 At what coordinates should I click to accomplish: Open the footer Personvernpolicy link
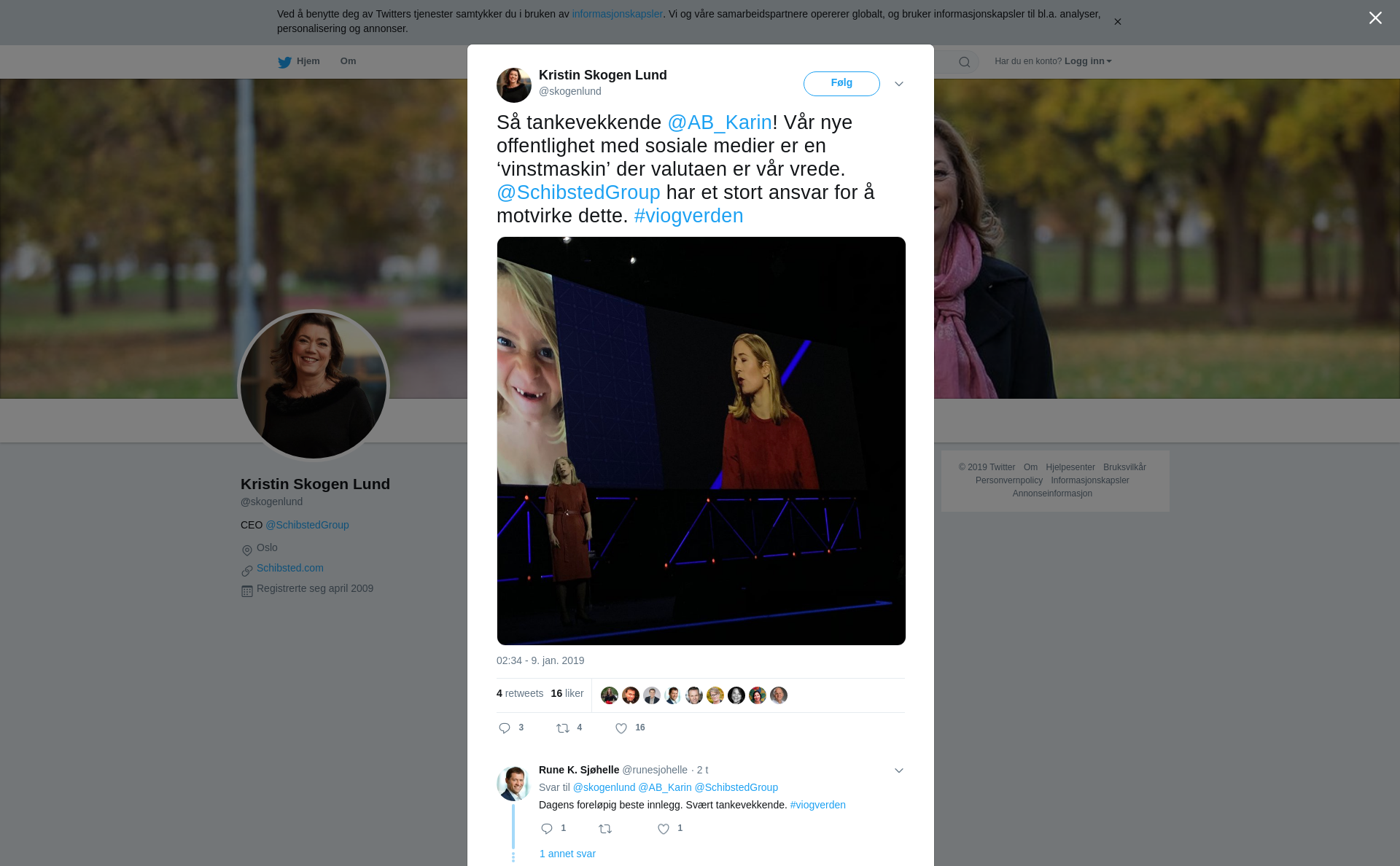click(x=1008, y=480)
